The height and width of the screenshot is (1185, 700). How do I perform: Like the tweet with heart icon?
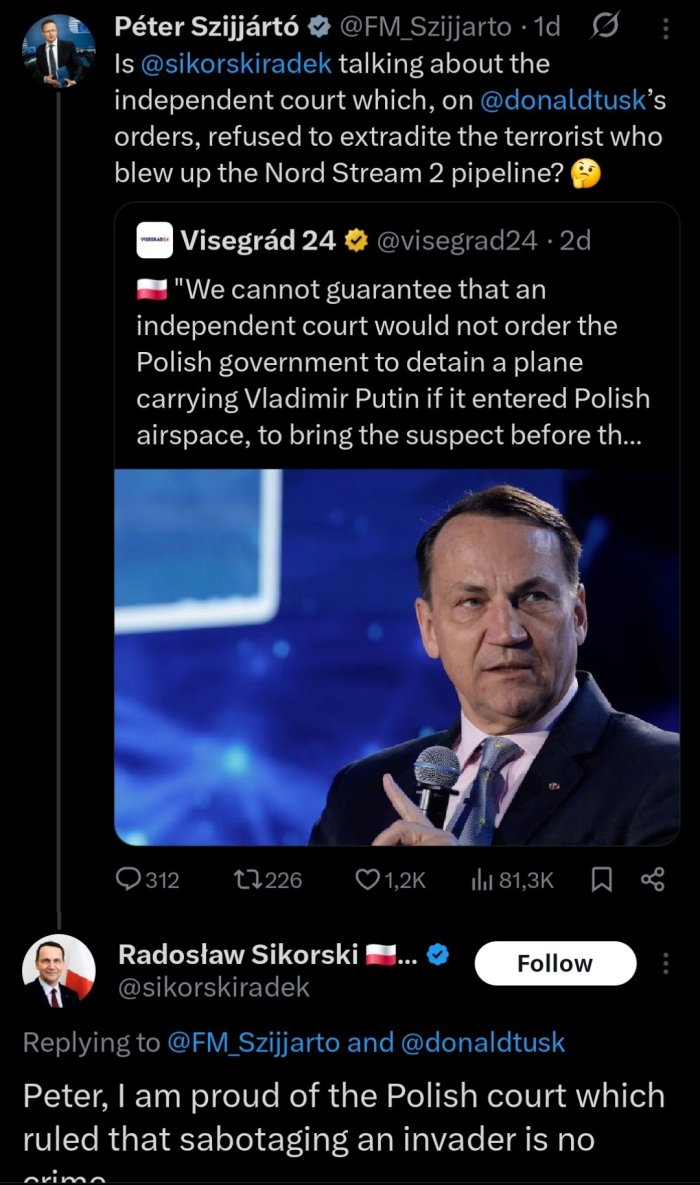368,879
